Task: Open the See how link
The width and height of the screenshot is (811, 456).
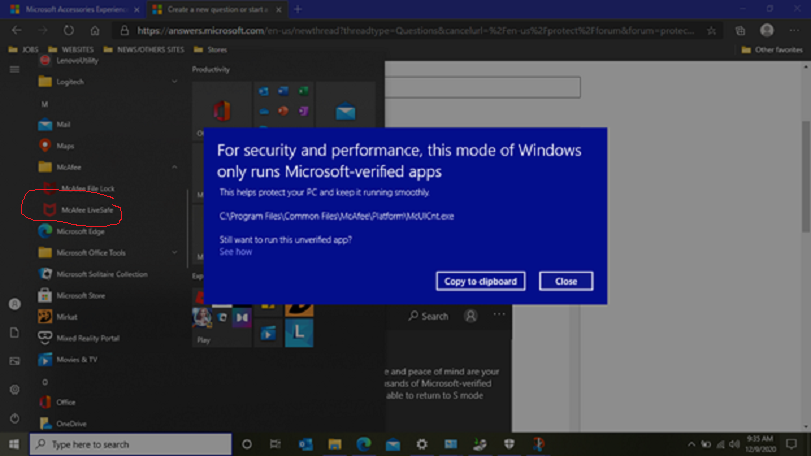Action: tap(236, 252)
